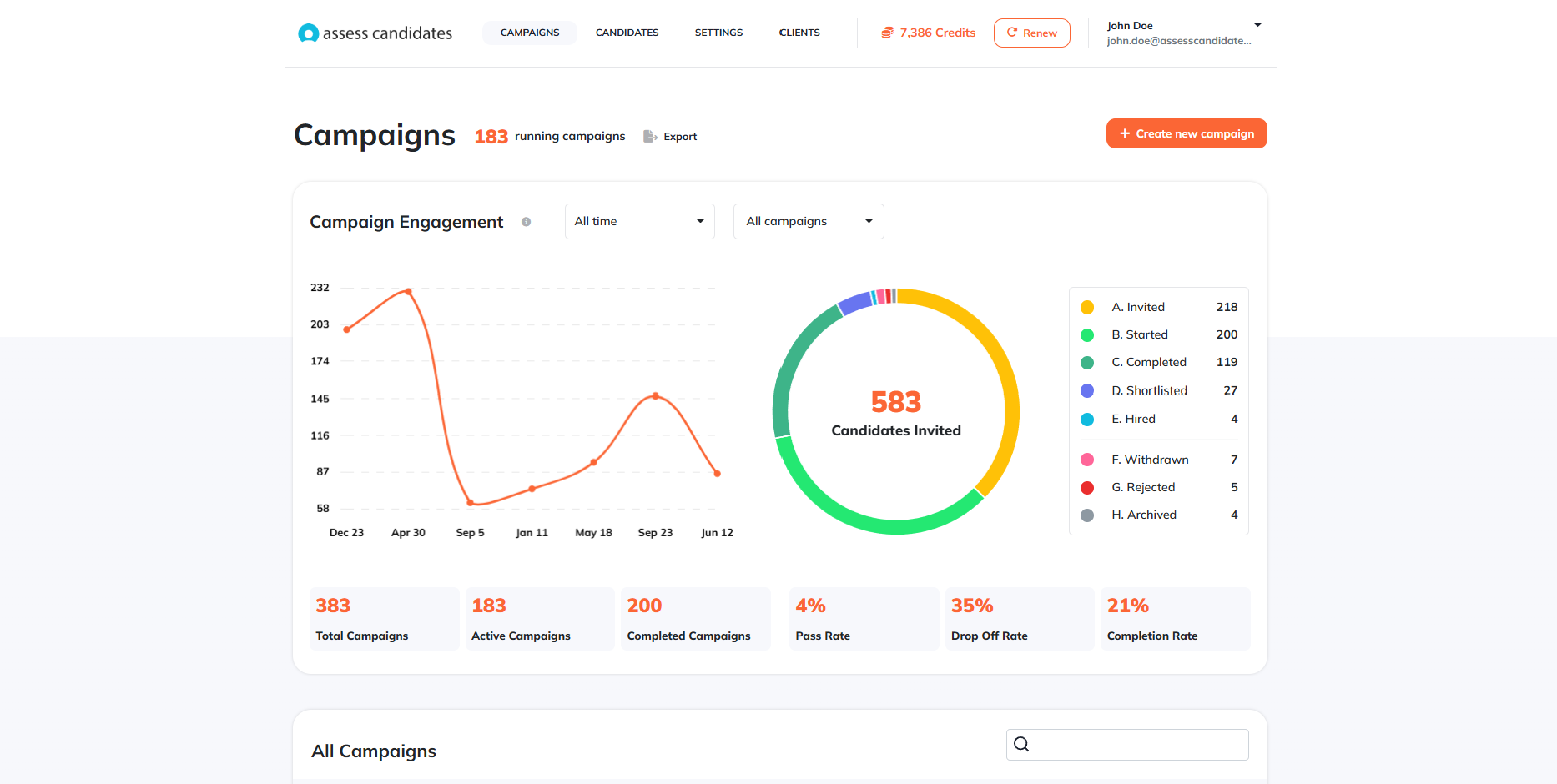
Task: Click the plus icon on Create new campaign
Action: tap(1125, 133)
